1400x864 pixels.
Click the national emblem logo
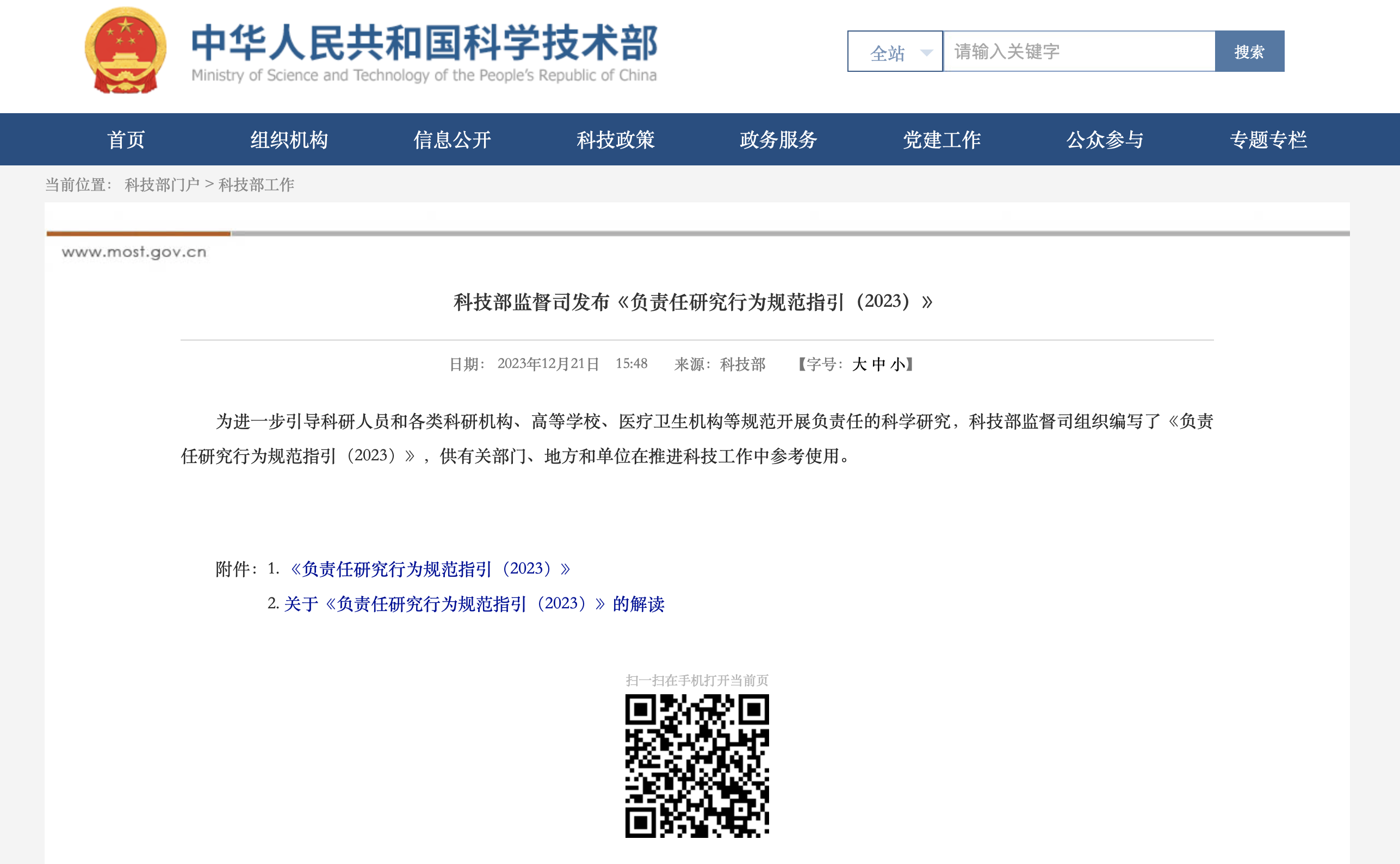[x=125, y=50]
